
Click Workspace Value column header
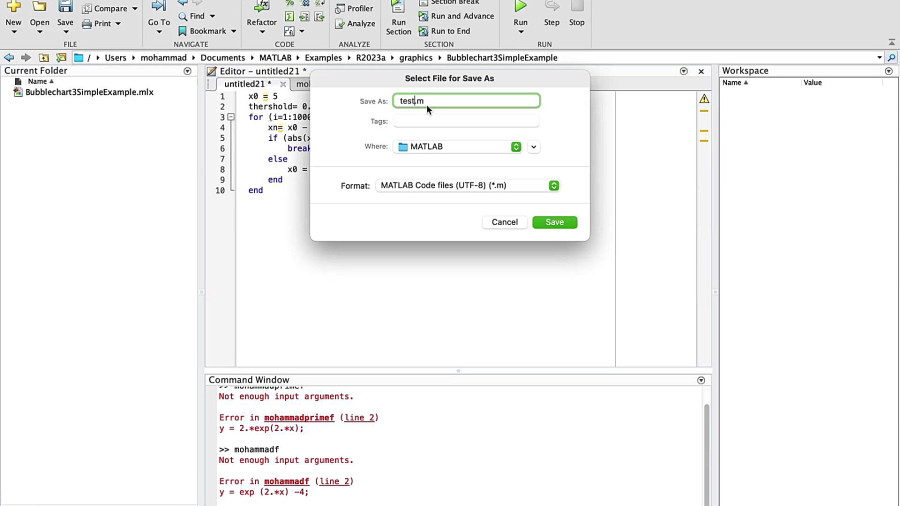point(813,83)
